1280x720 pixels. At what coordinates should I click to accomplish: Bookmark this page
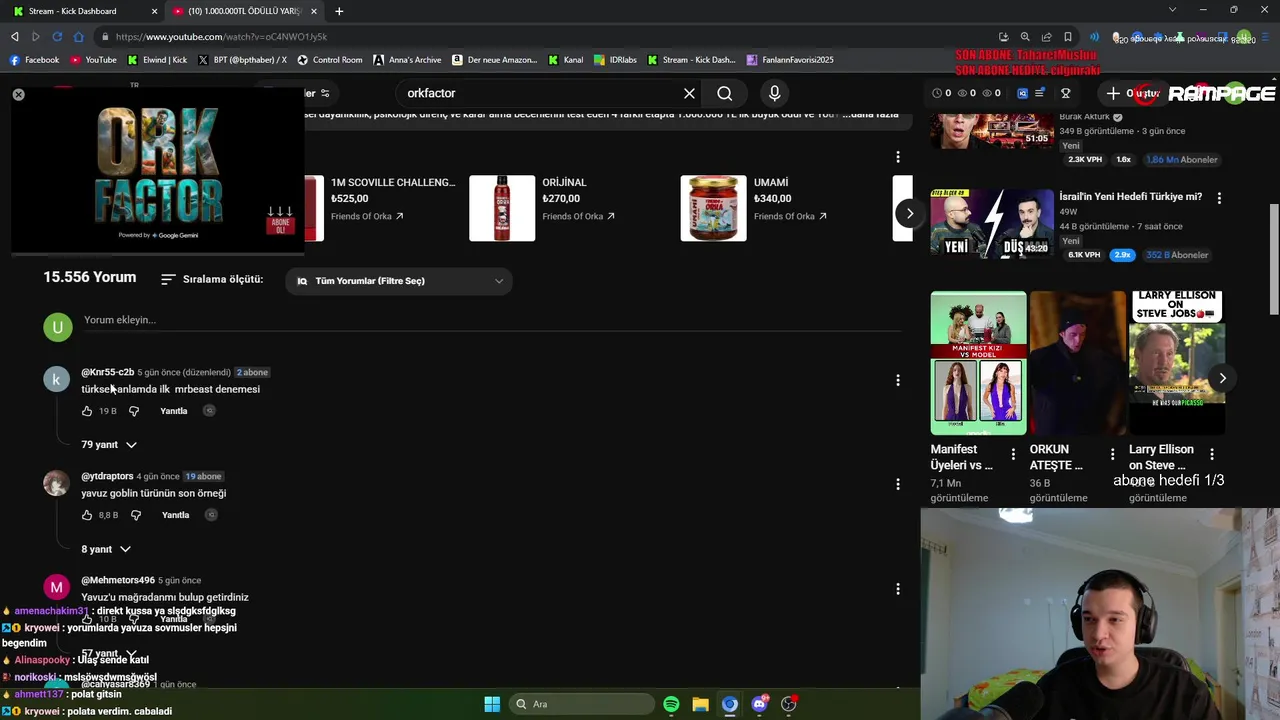pyautogui.click(x=1068, y=37)
